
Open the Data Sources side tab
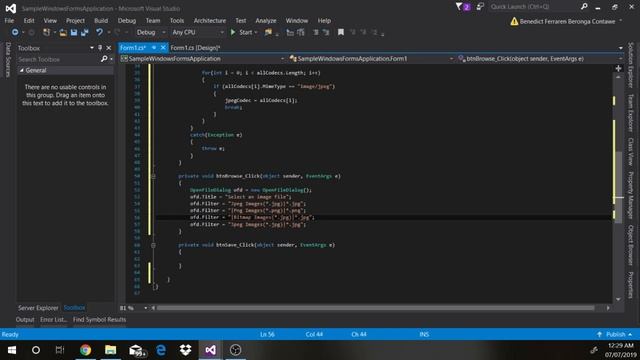click(7, 60)
